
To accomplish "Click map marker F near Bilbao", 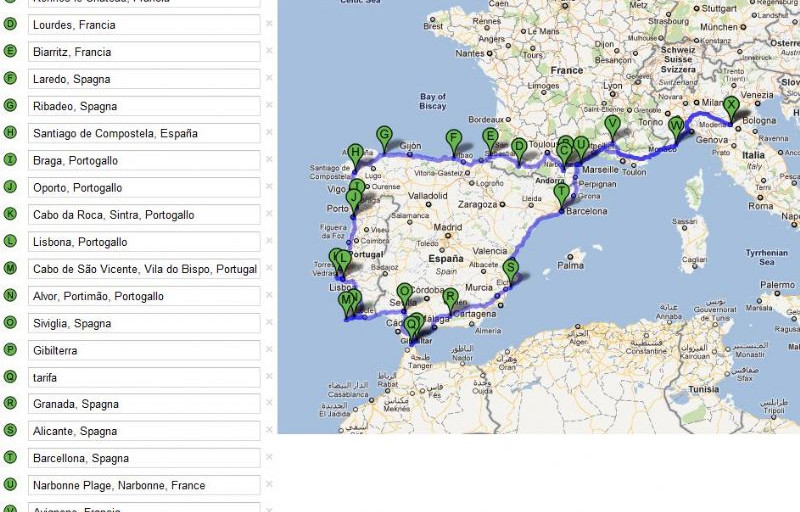I will (453, 139).
